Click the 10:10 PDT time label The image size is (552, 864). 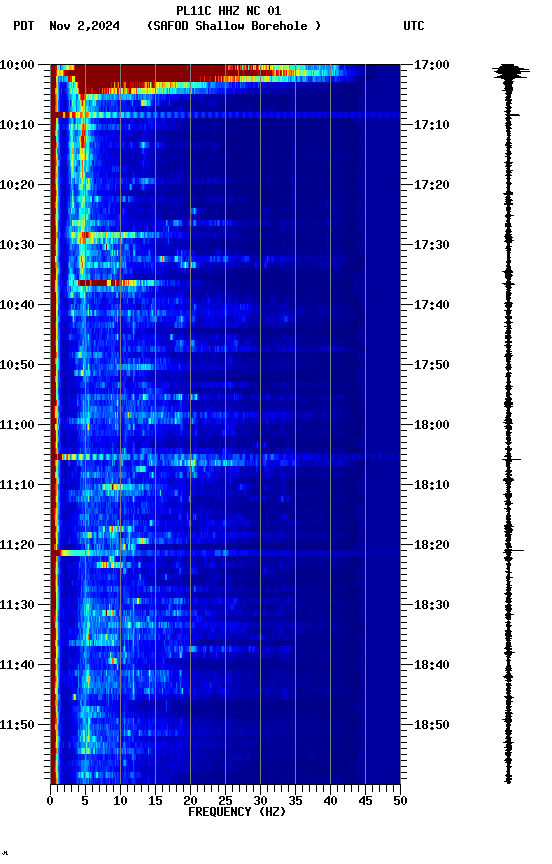point(17,125)
